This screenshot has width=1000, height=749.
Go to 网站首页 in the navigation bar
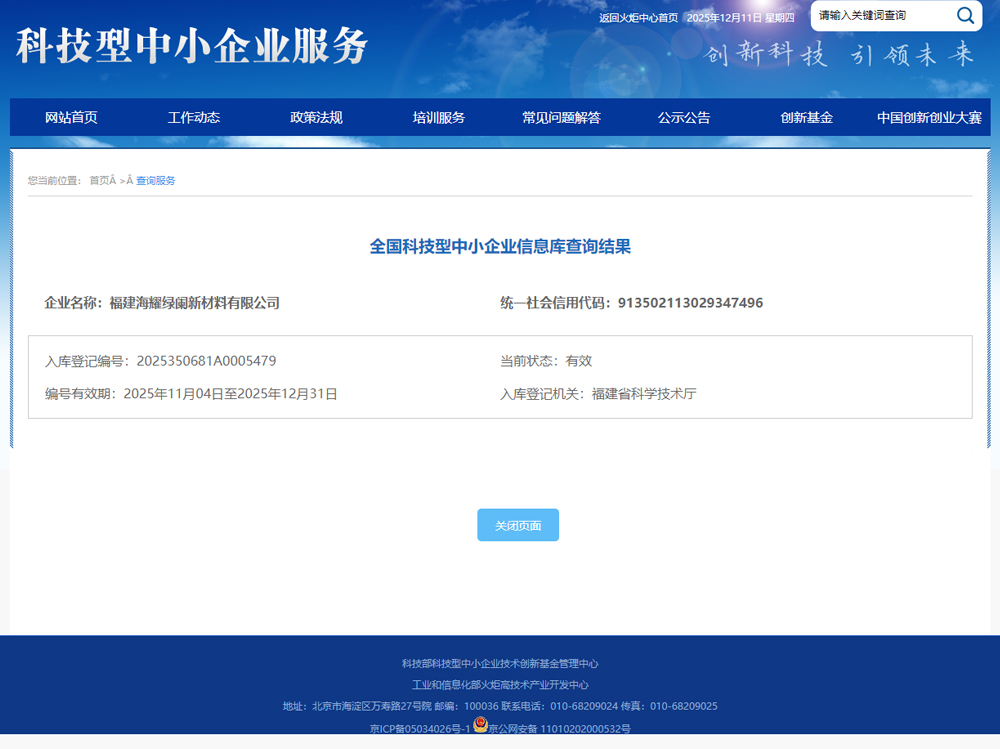coord(71,117)
